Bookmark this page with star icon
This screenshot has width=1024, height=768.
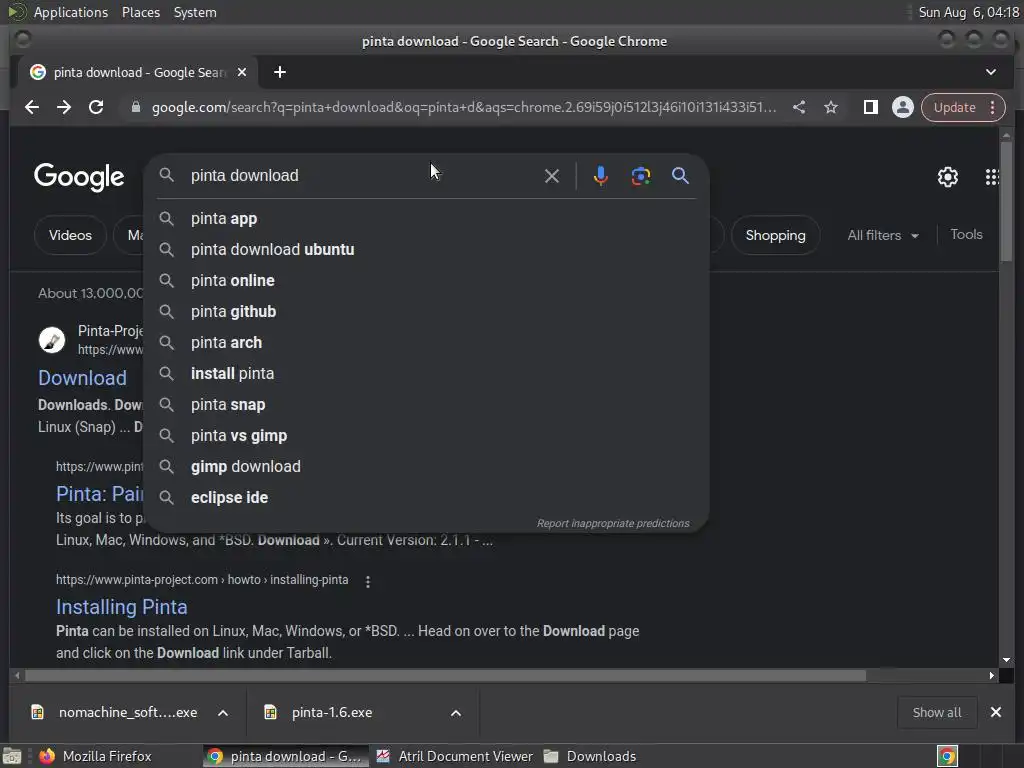831,107
